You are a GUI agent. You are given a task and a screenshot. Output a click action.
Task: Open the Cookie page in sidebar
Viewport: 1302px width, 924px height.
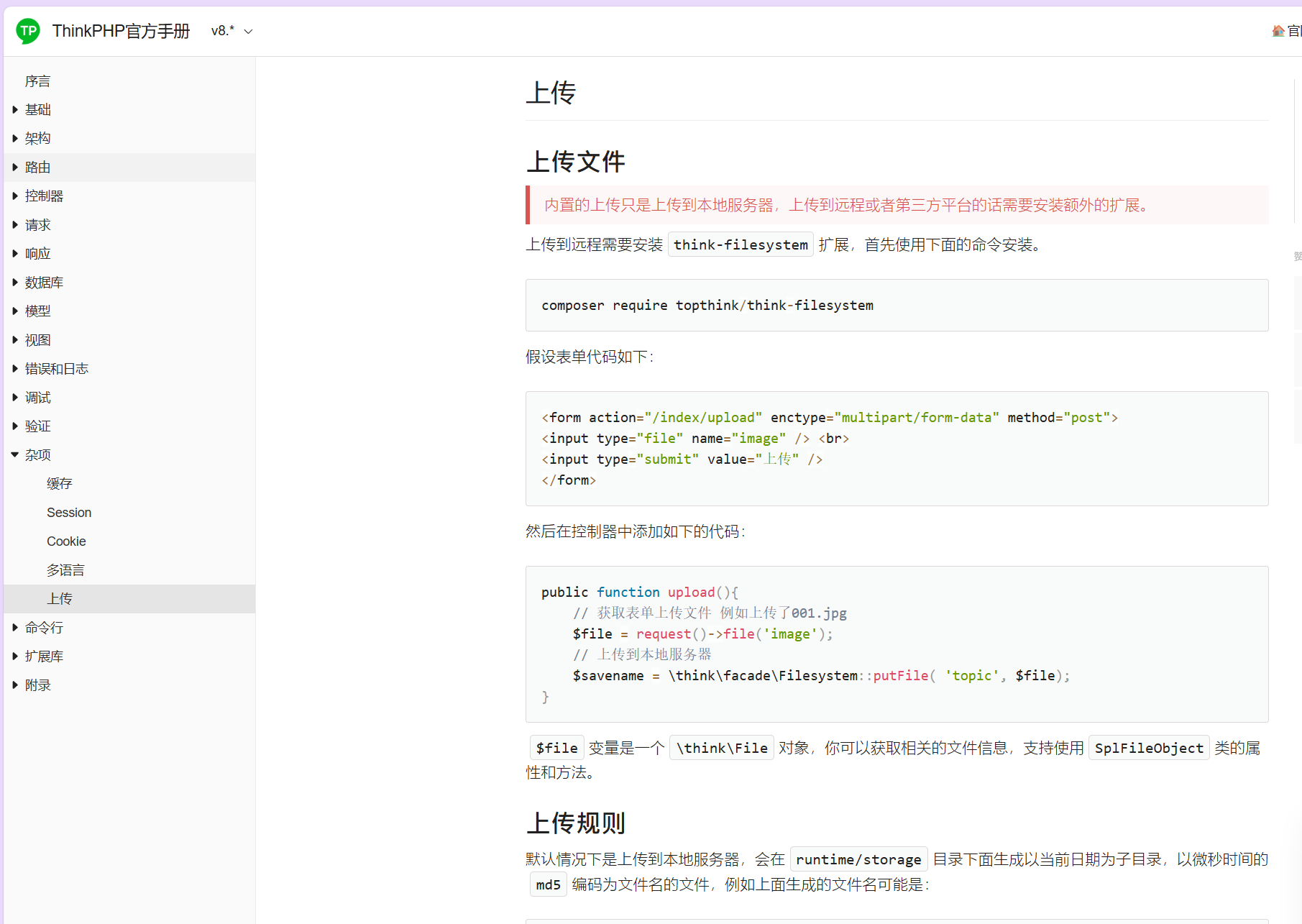(66, 541)
